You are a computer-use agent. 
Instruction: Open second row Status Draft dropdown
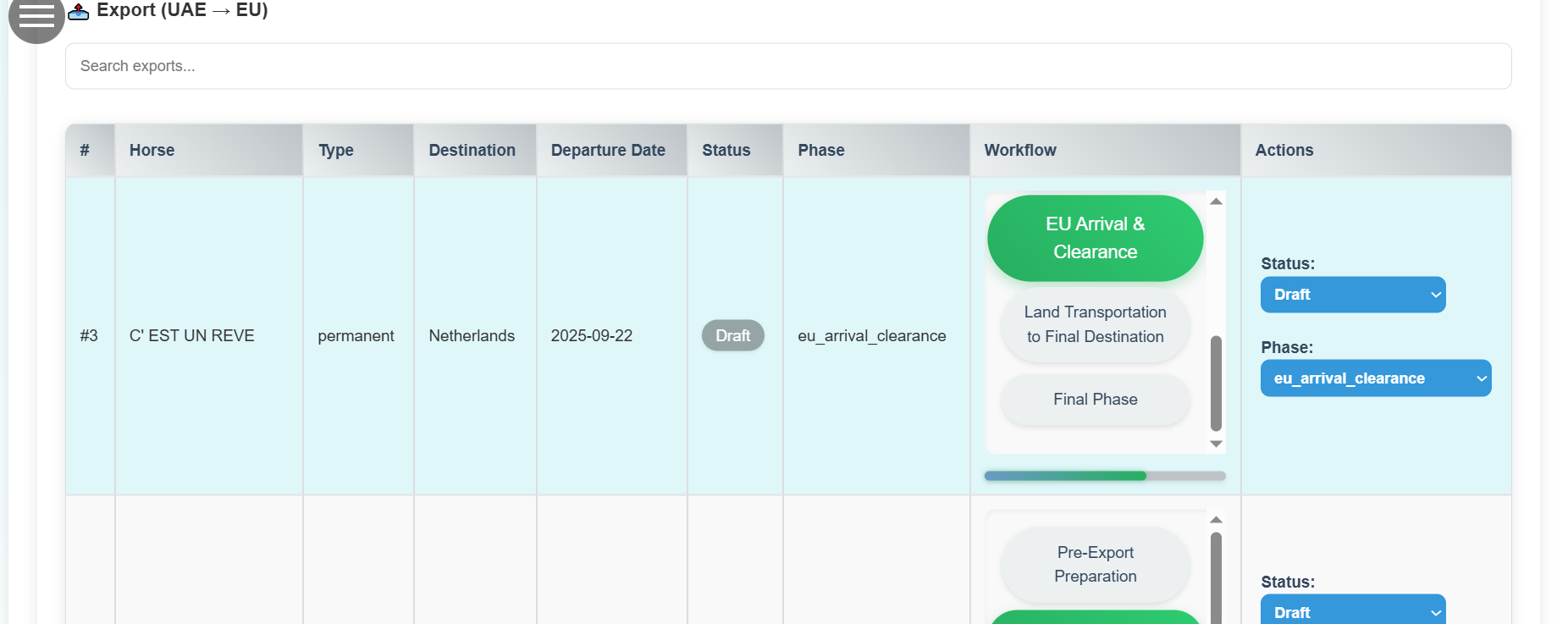tap(1352, 611)
